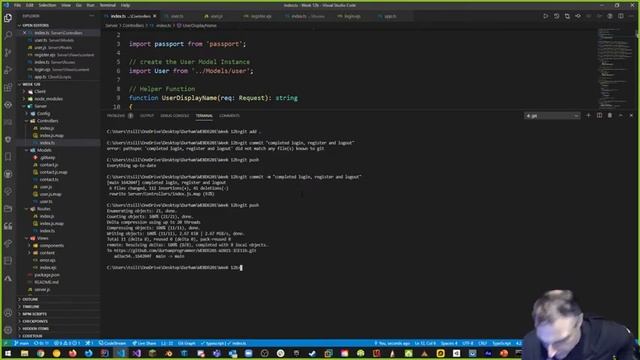The width and height of the screenshot is (640, 360).
Task: Click Live Share in status bar
Action: point(144,343)
